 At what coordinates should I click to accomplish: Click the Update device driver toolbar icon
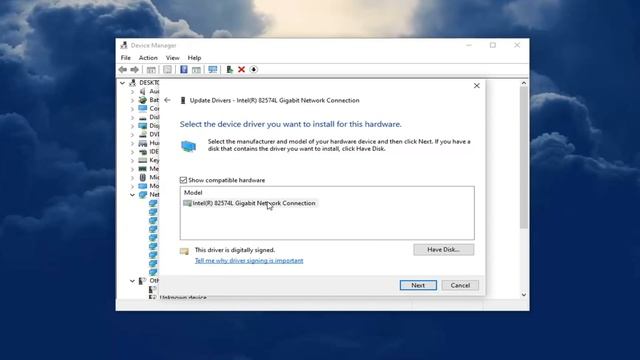pyautogui.click(x=229, y=70)
